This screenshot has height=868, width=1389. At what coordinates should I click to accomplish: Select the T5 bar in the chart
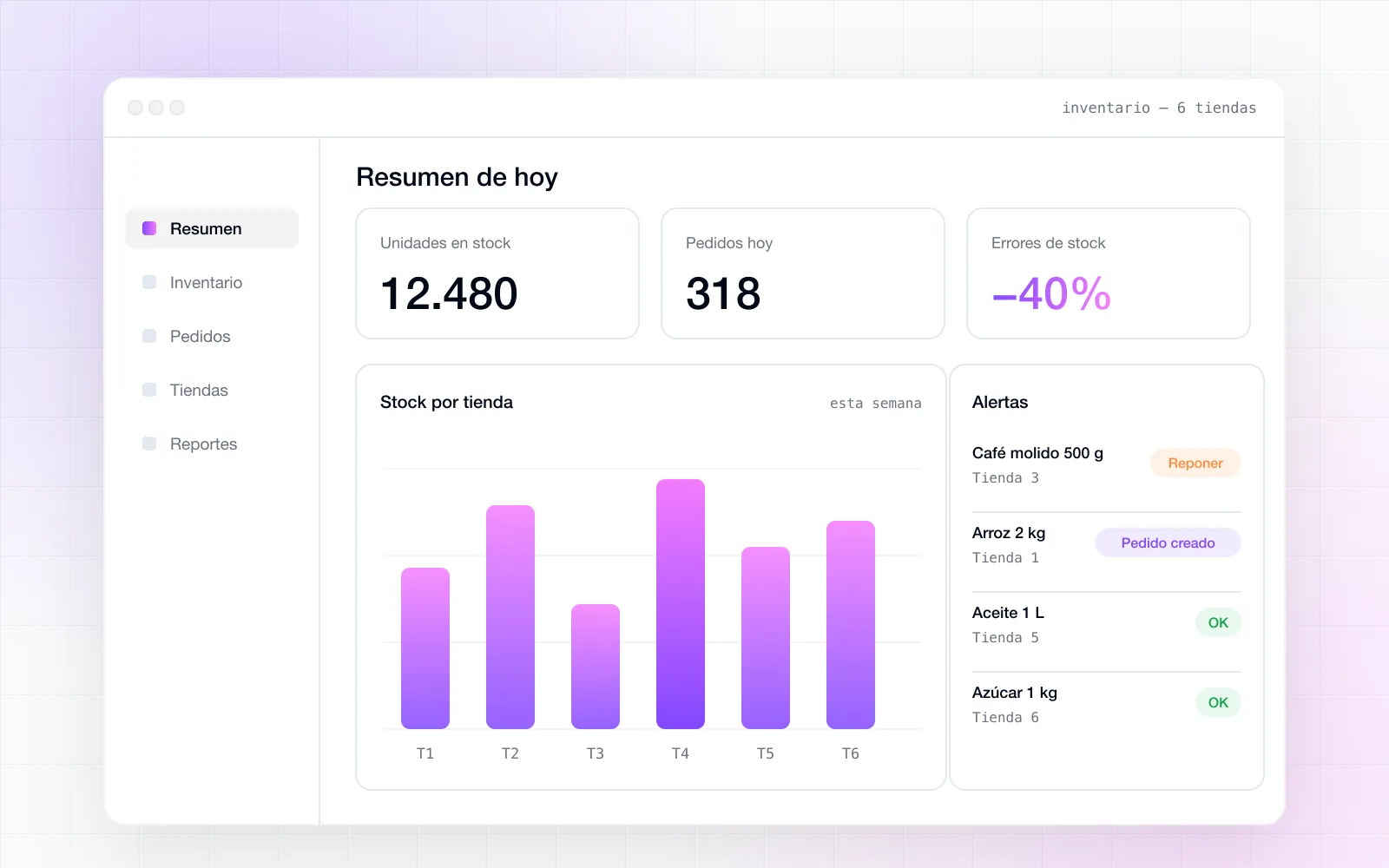pos(766,638)
